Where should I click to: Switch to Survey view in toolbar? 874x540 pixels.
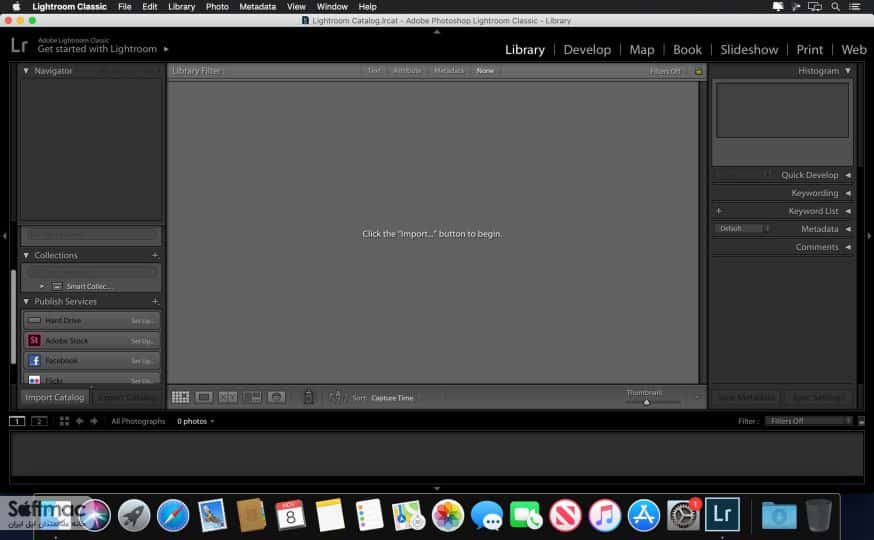pyautogui.click(x=252, y=397)
